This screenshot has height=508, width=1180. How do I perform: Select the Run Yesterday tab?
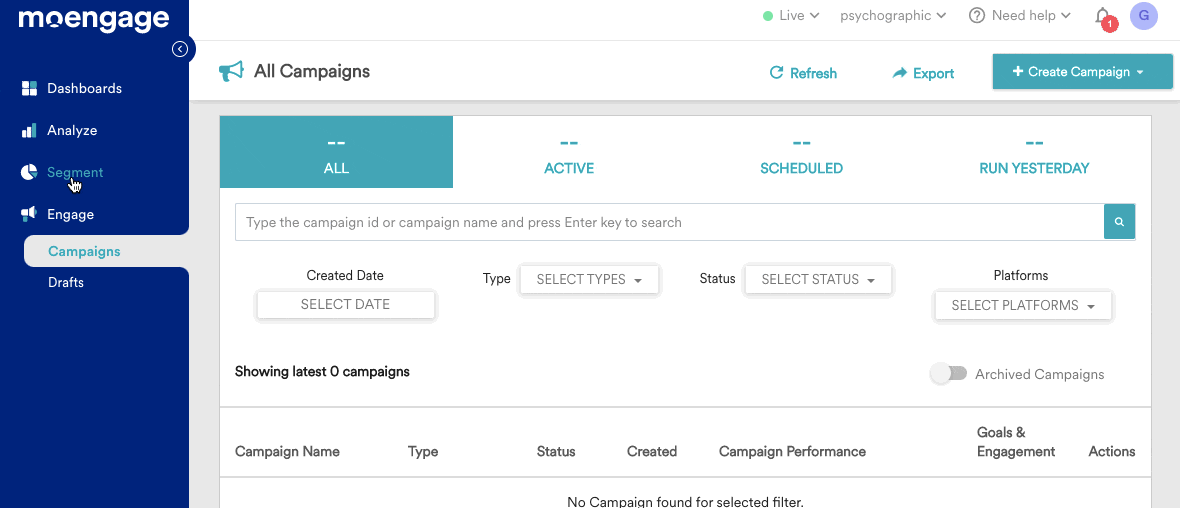[x=1034, y=153]
